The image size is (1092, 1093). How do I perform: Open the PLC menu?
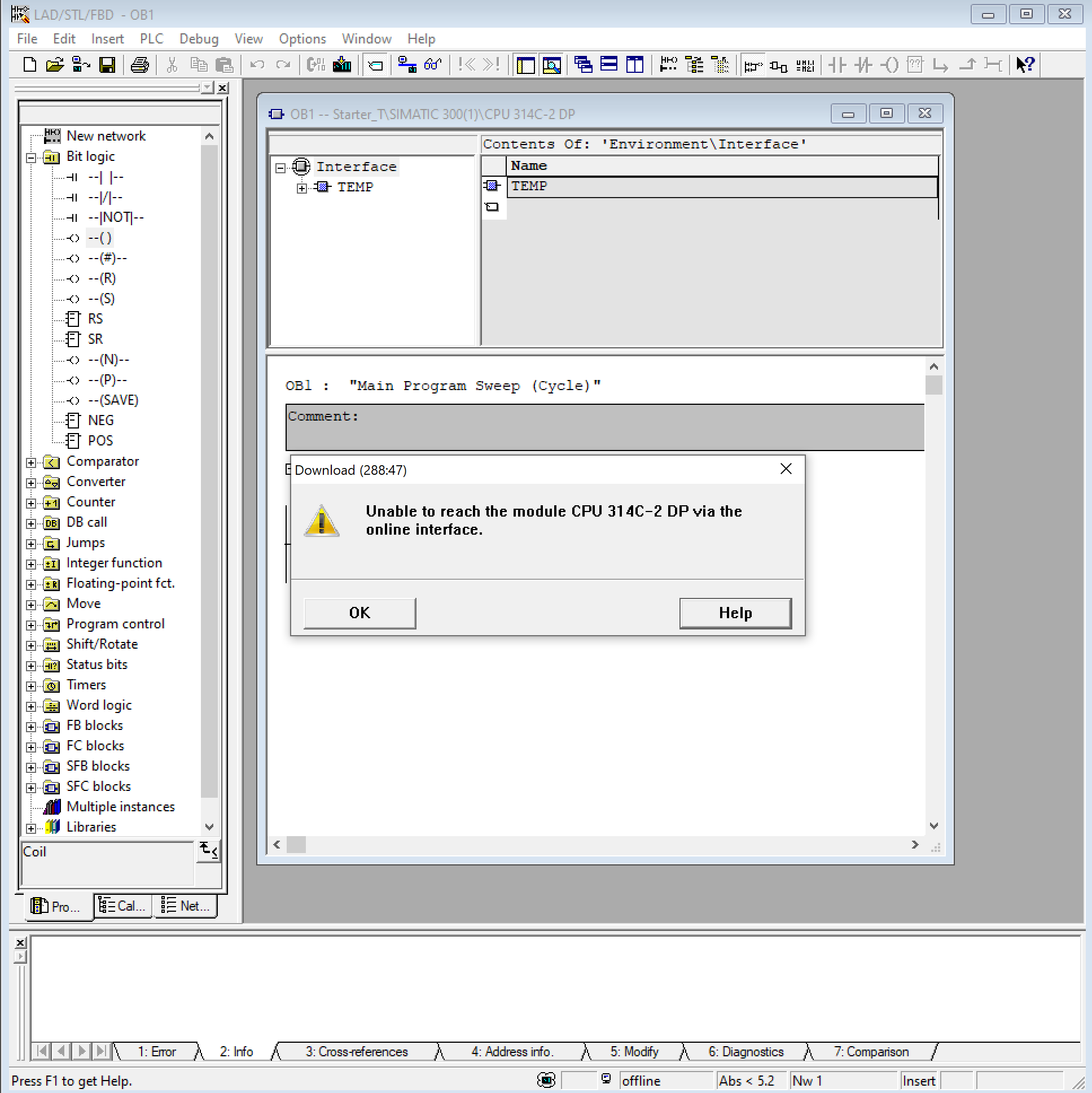pyautogui.click(x=152, y=38)
